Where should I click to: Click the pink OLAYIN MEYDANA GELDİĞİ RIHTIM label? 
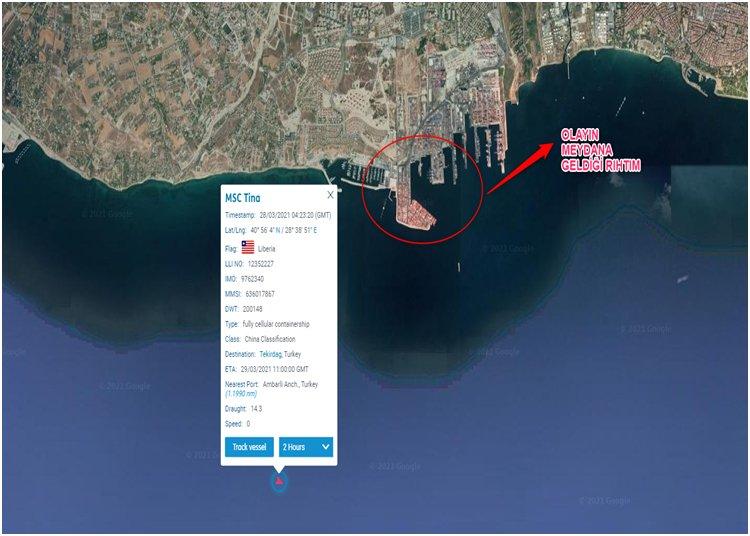601,150
